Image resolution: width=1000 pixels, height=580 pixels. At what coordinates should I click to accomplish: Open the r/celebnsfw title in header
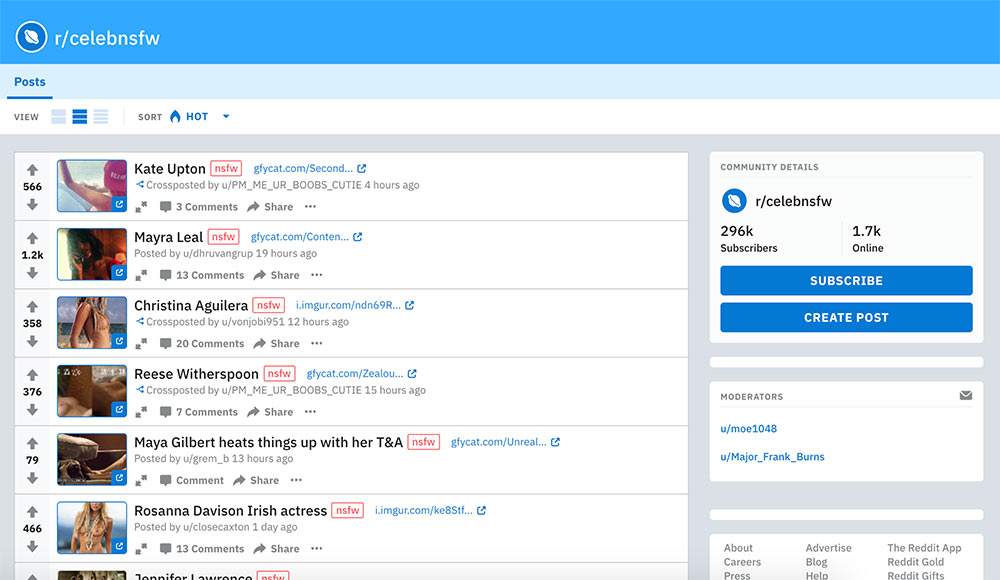pyautogui.click(x=107, y=38)
